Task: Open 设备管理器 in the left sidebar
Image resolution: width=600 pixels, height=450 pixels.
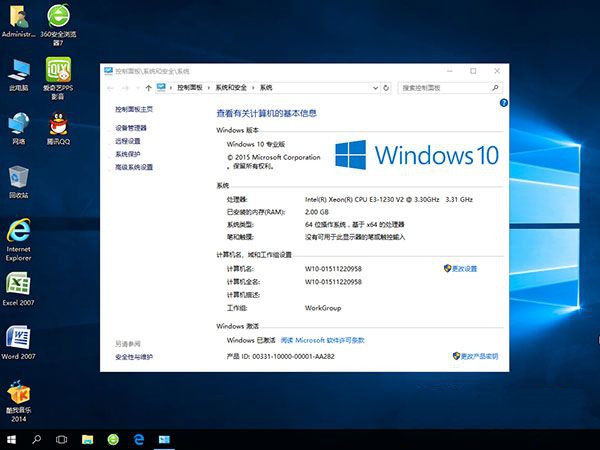Action: pyautogui.click(x=131, y=128)
